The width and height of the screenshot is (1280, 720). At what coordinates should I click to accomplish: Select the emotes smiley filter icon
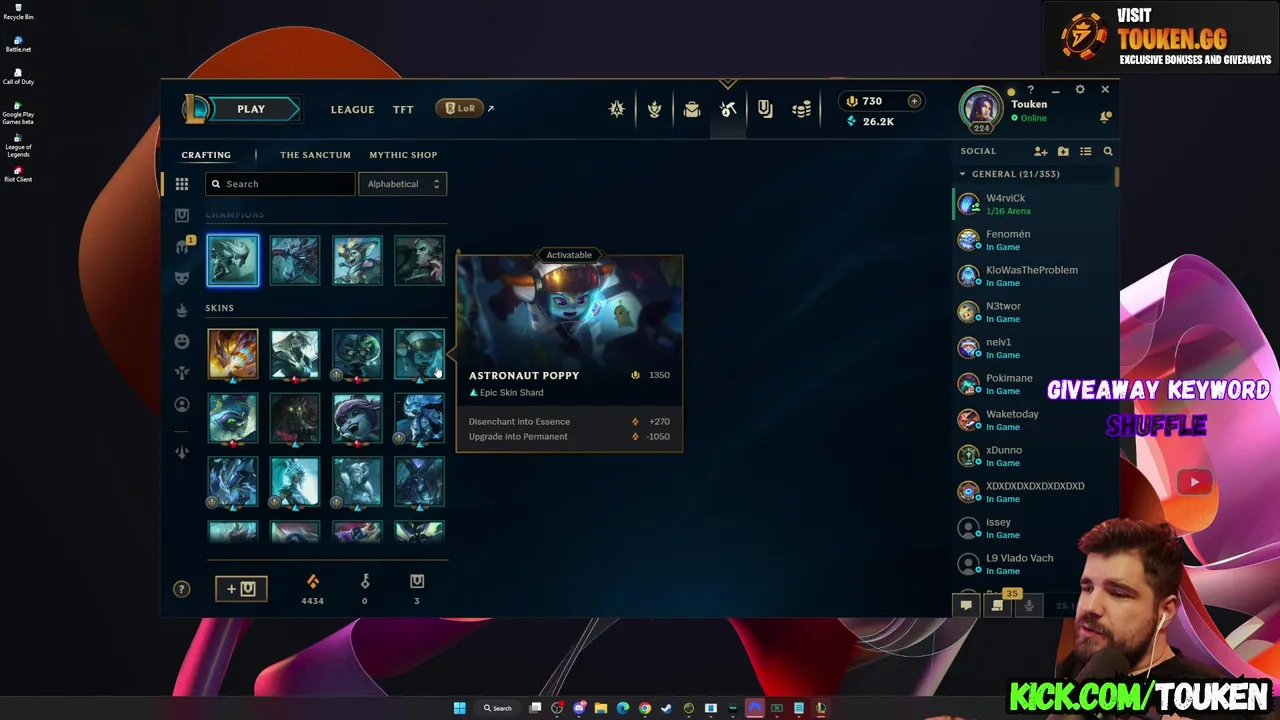click(x=182, y=341)
